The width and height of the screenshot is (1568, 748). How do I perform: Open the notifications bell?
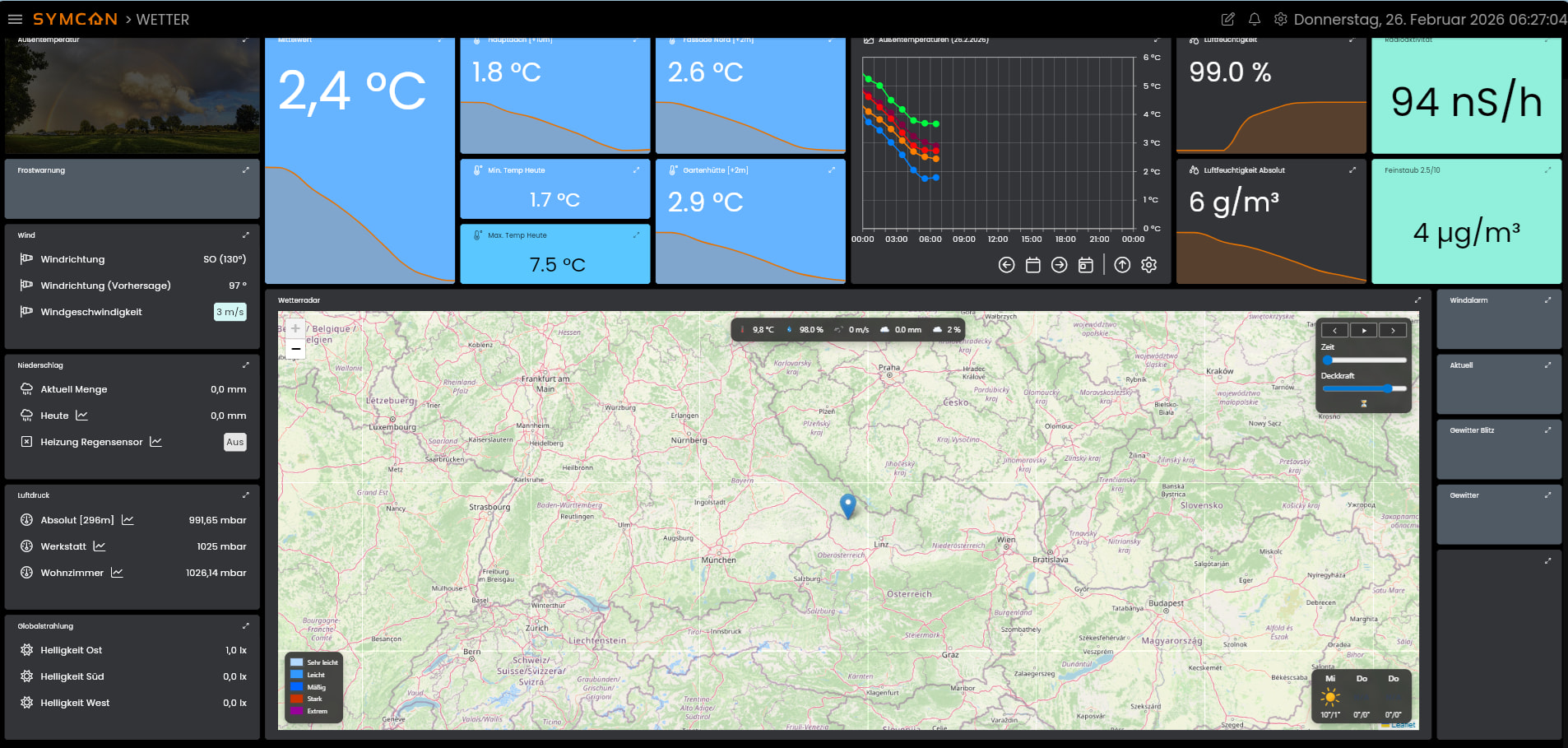click(1254, 19)
